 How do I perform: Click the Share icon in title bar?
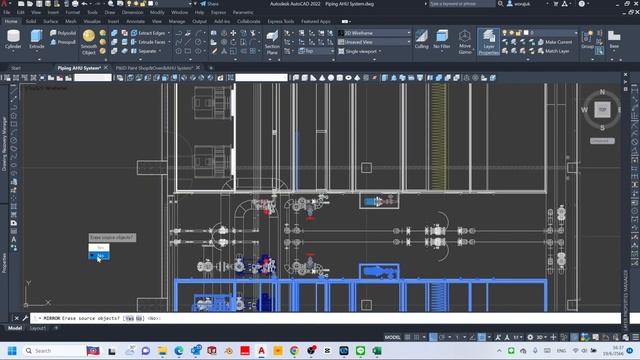tap(203, 4)
